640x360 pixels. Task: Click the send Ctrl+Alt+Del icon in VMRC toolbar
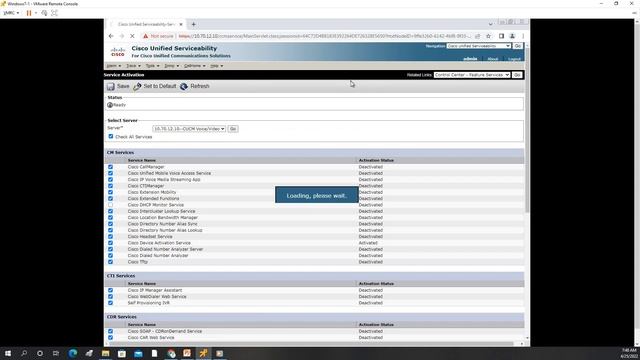point(44,13)
